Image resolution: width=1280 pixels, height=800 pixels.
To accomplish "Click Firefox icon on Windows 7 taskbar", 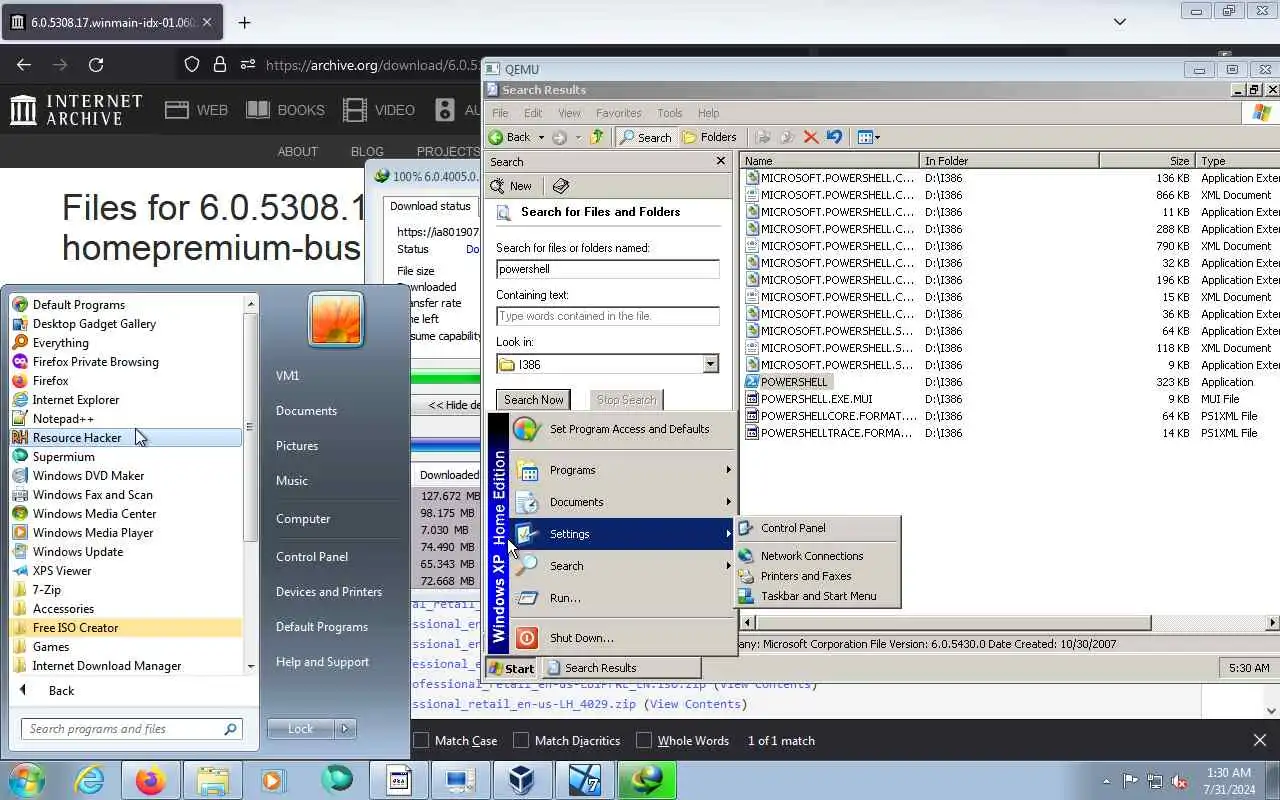I will pos(151,780).
